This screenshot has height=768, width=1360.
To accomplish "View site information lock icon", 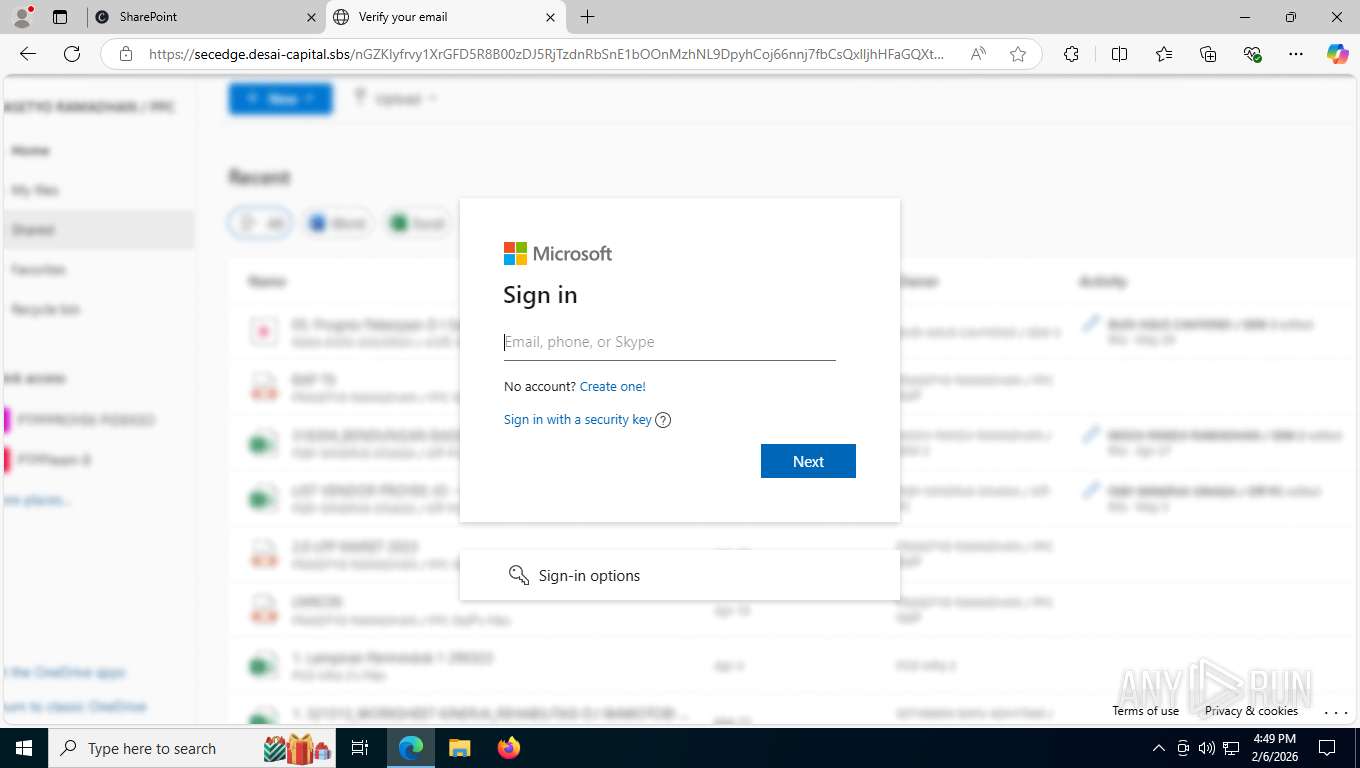I will click(x=126, y=54).
